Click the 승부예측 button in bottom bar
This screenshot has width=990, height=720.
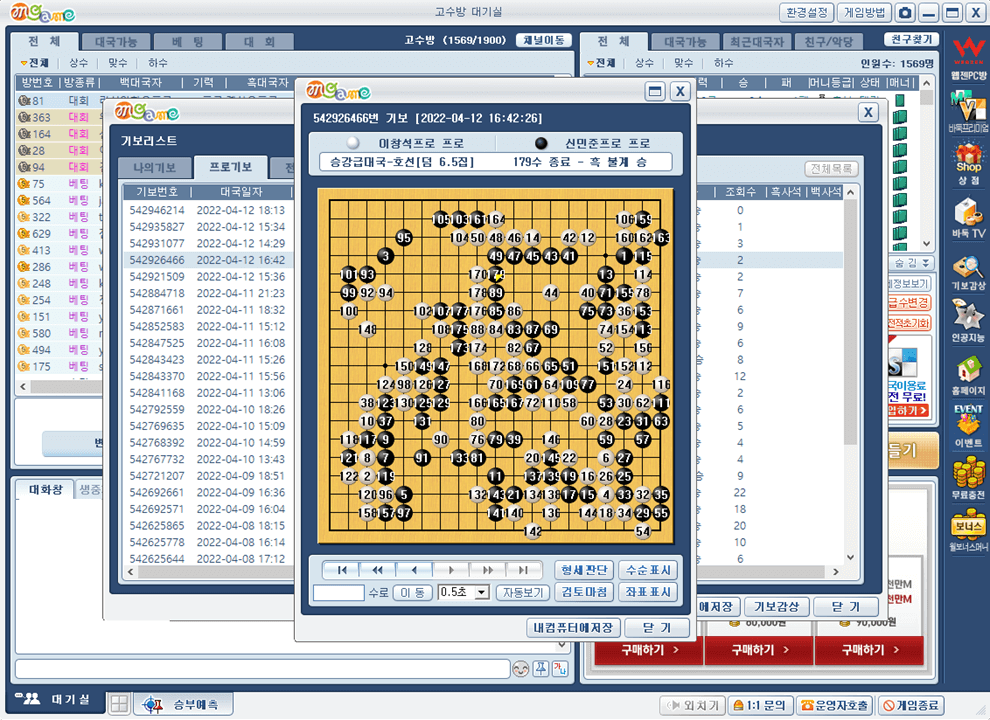click(183, 704)
